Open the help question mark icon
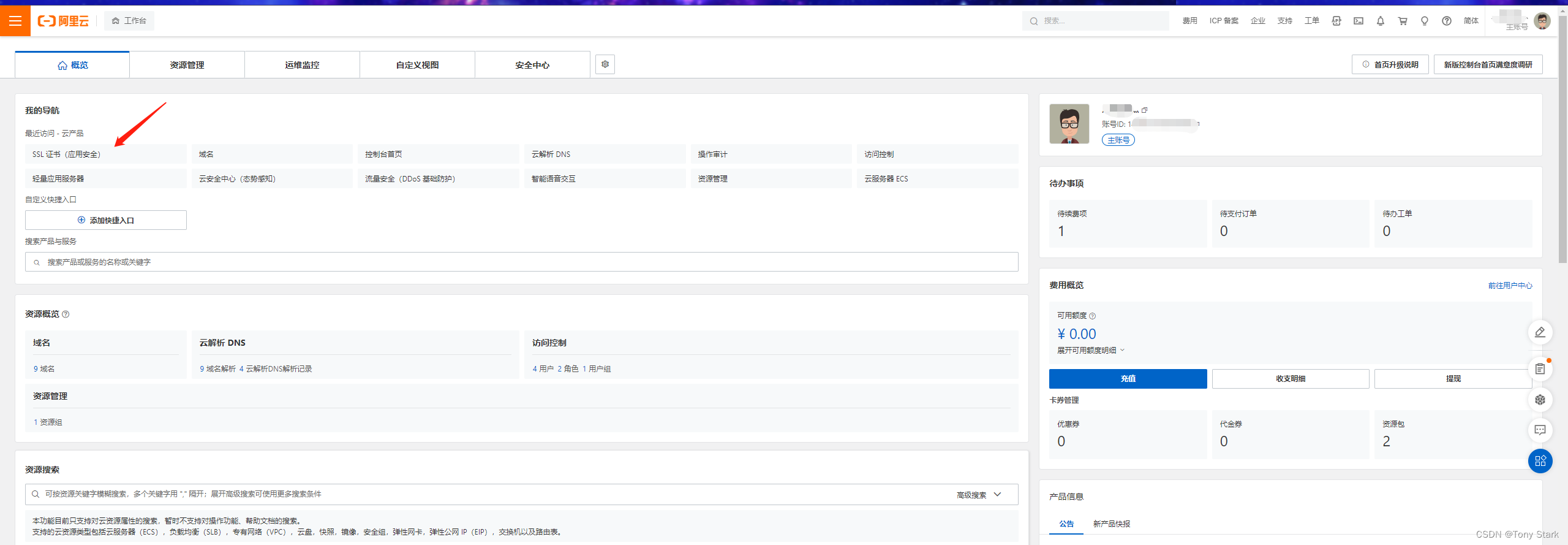1568x545 pixels. pyautogui.click(x=1447, y=21)
